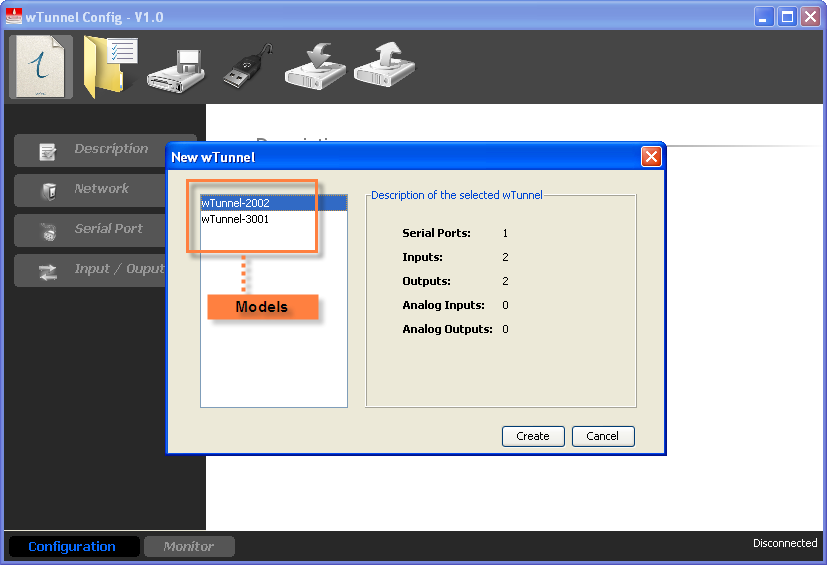Click the floppy disk save icon
Viewport: 827px width, 565px height.
[175, 70]
